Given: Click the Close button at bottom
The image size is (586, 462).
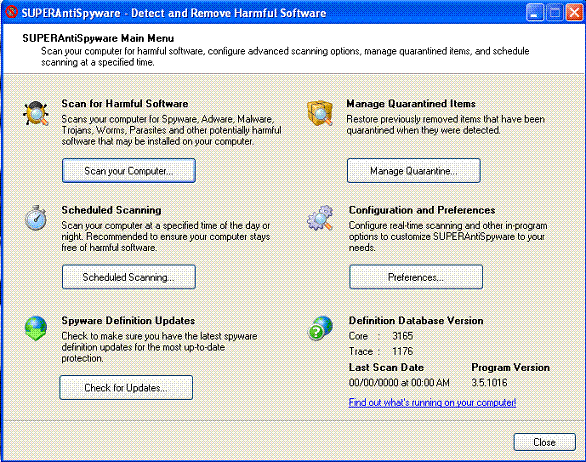Looking at the screenshot, I should pos(545,442).
